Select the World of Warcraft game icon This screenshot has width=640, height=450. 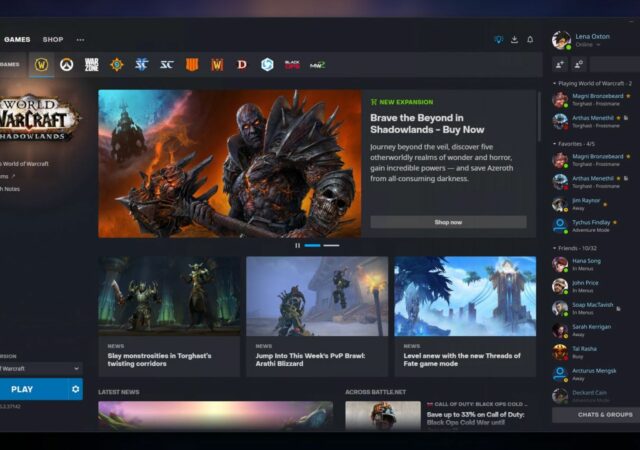point(42,64)
